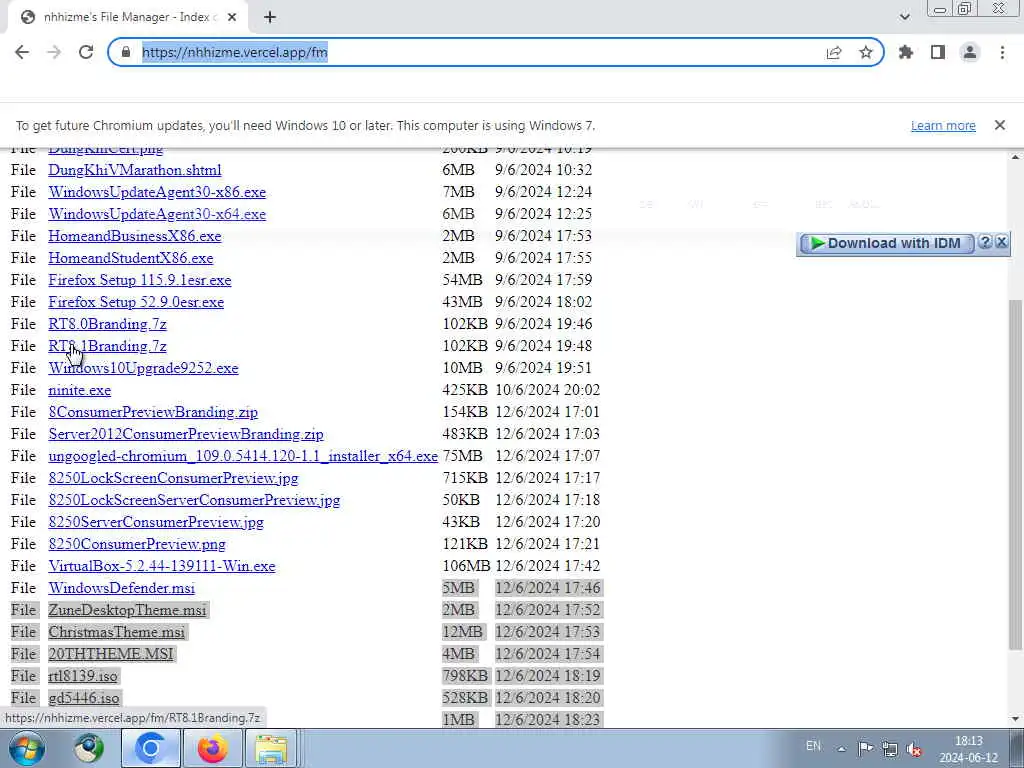Open Action Center flag icon
This screenshot has width=1024, height=768.
tap(865, 748)
